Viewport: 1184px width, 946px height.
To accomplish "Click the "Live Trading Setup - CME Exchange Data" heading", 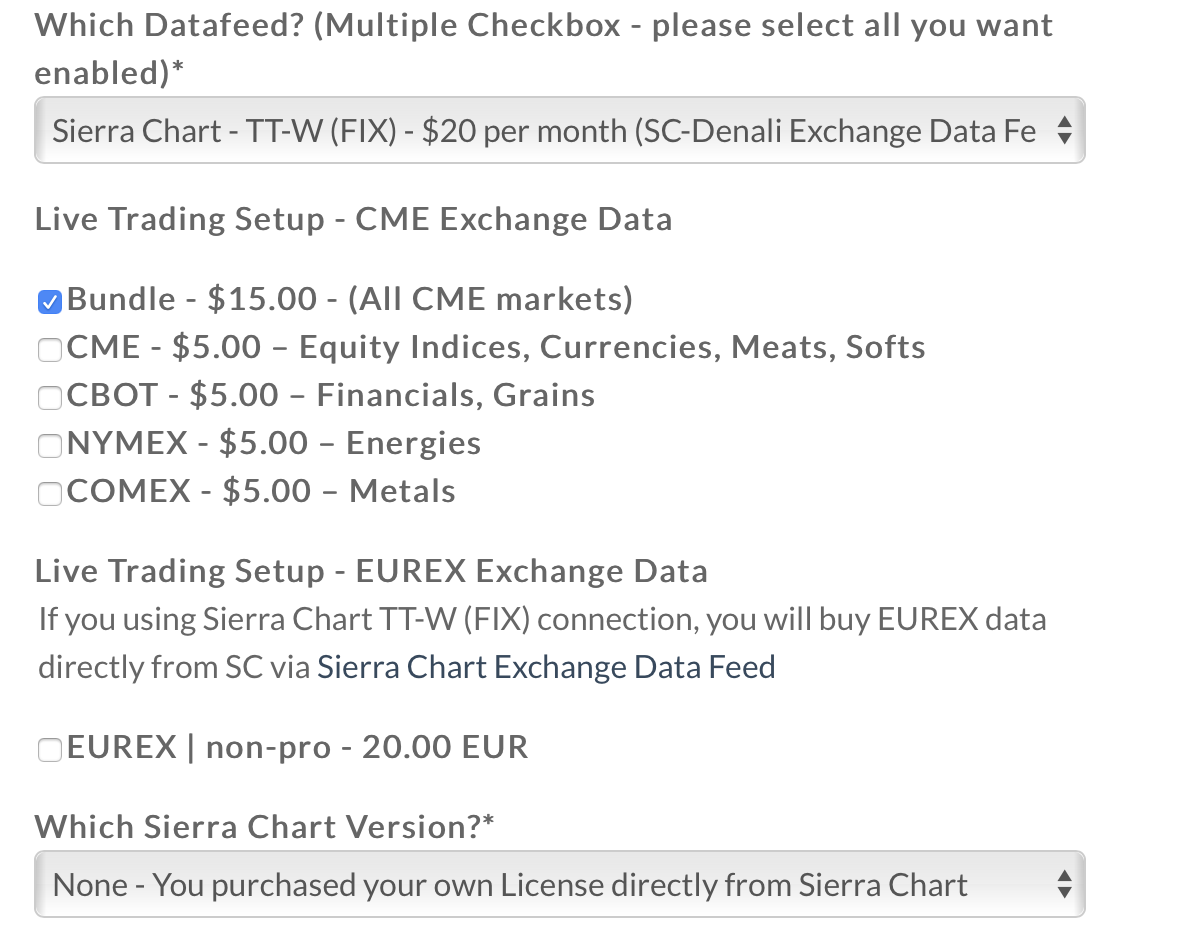I will pos(353,219).
